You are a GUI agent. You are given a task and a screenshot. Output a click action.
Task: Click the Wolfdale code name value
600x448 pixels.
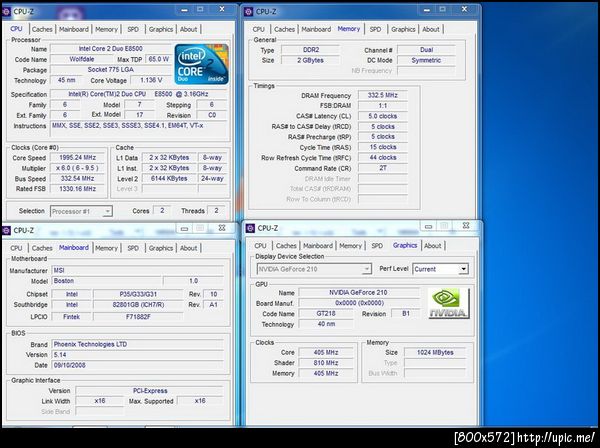82,59
